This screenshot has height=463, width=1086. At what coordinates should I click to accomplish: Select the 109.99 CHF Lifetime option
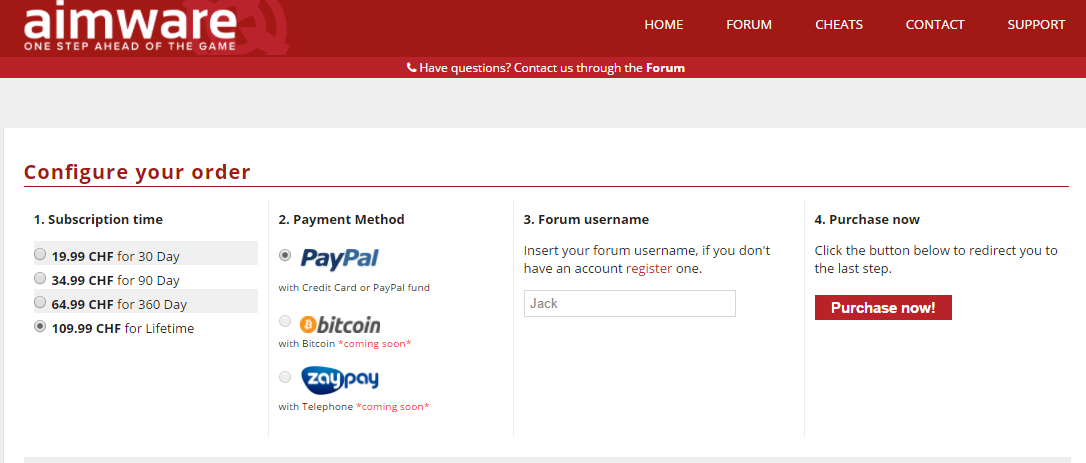[x=40, y=326]
